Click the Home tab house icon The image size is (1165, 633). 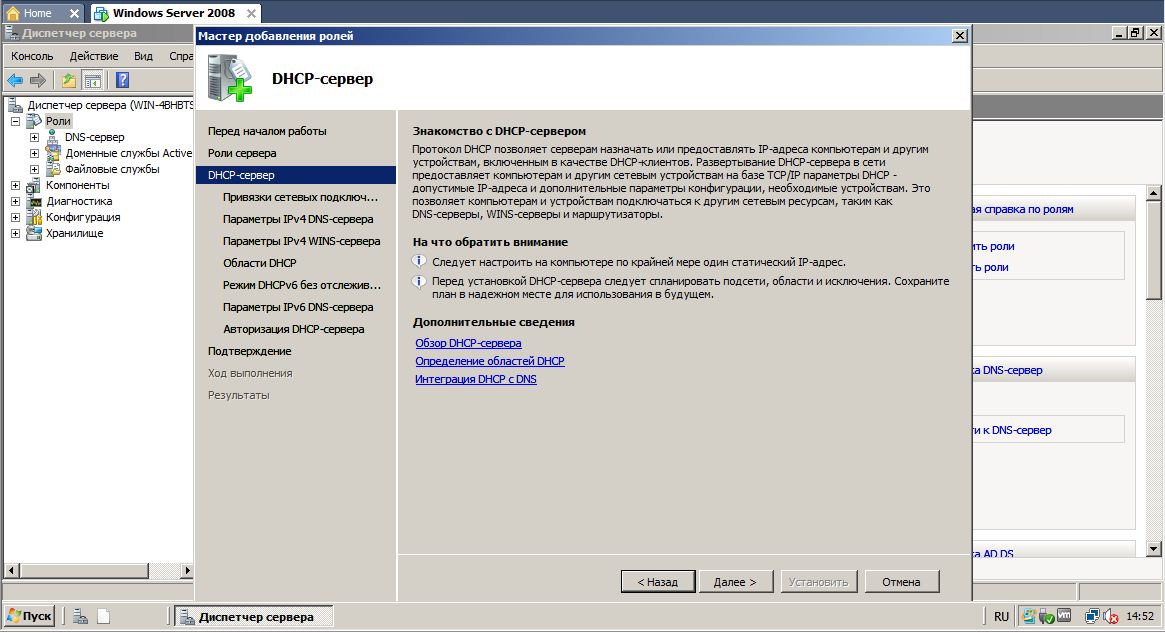[13, 13]
